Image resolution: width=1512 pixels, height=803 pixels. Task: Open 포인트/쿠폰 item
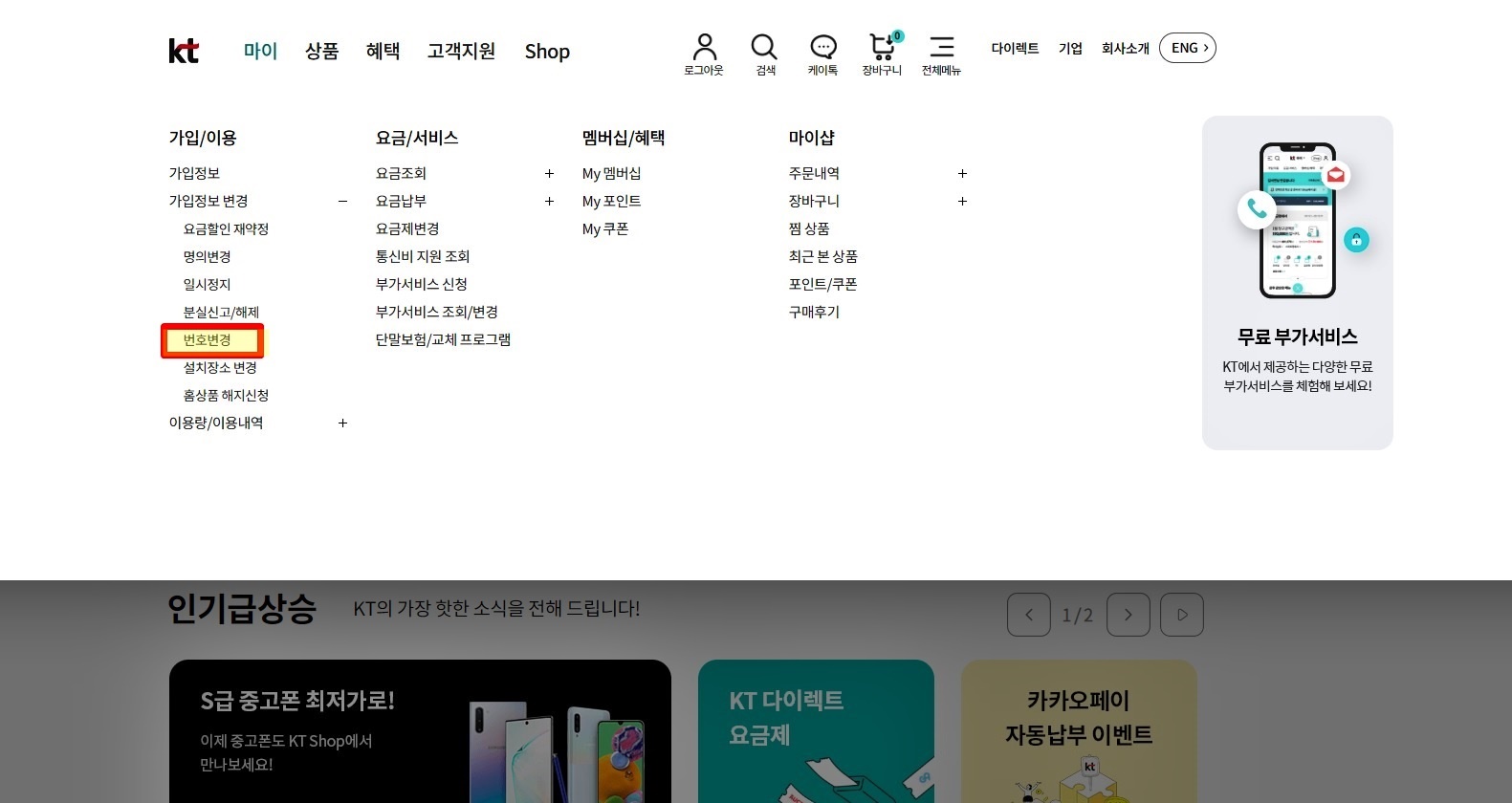coord(823,284)
